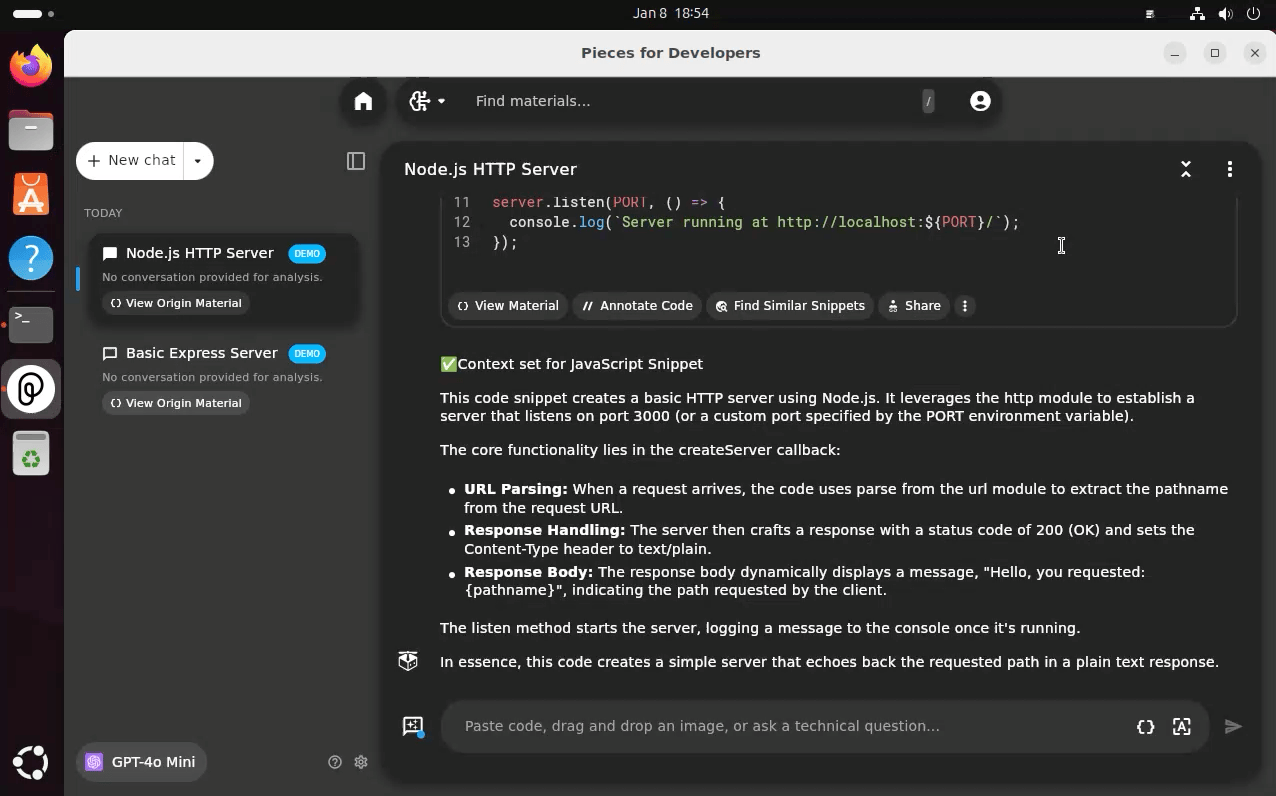
Task: Open the GPT-4o Mini model selector
Action: [x=141, y=762]
